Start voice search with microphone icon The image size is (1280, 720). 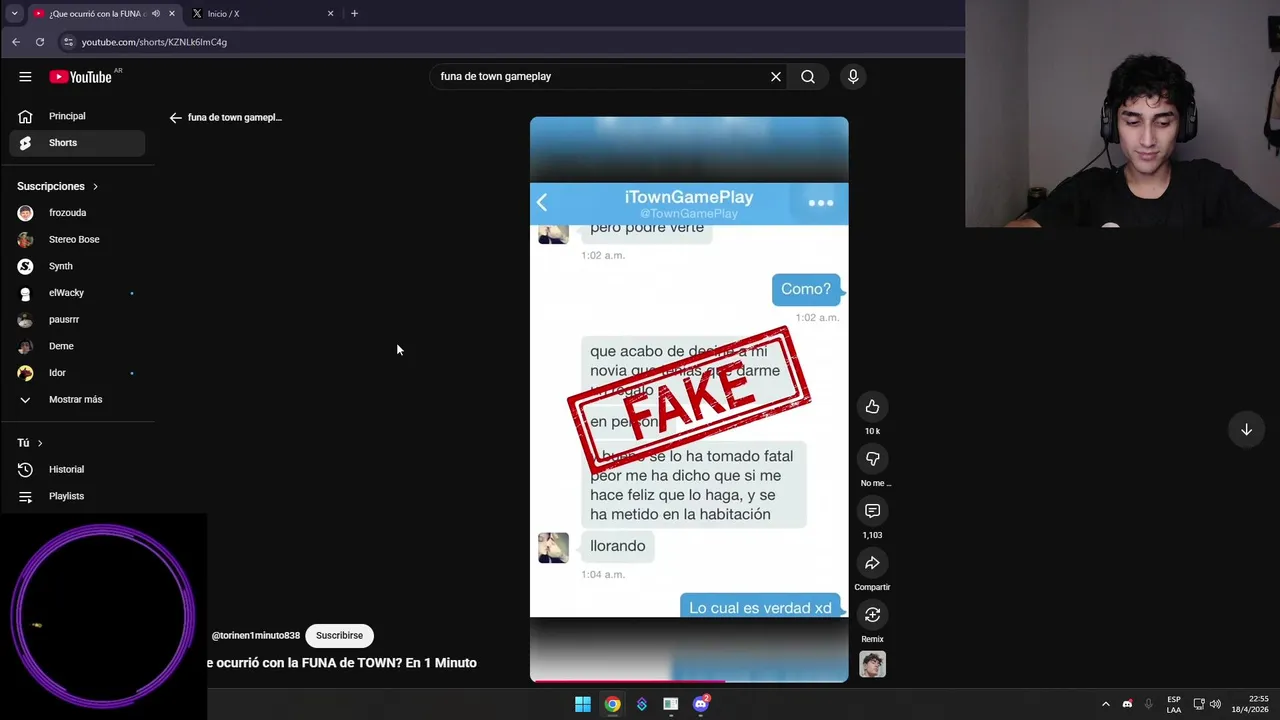853,76
